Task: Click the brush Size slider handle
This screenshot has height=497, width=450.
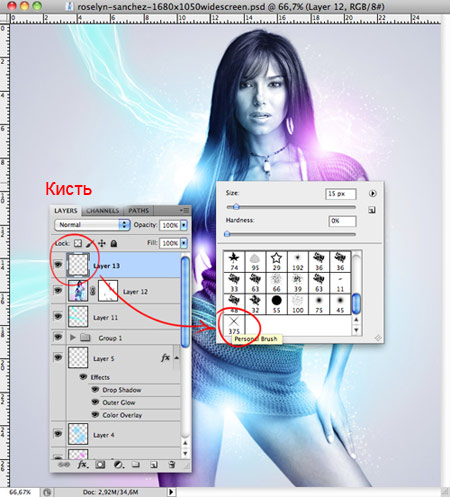Action: tap(236, 207)
